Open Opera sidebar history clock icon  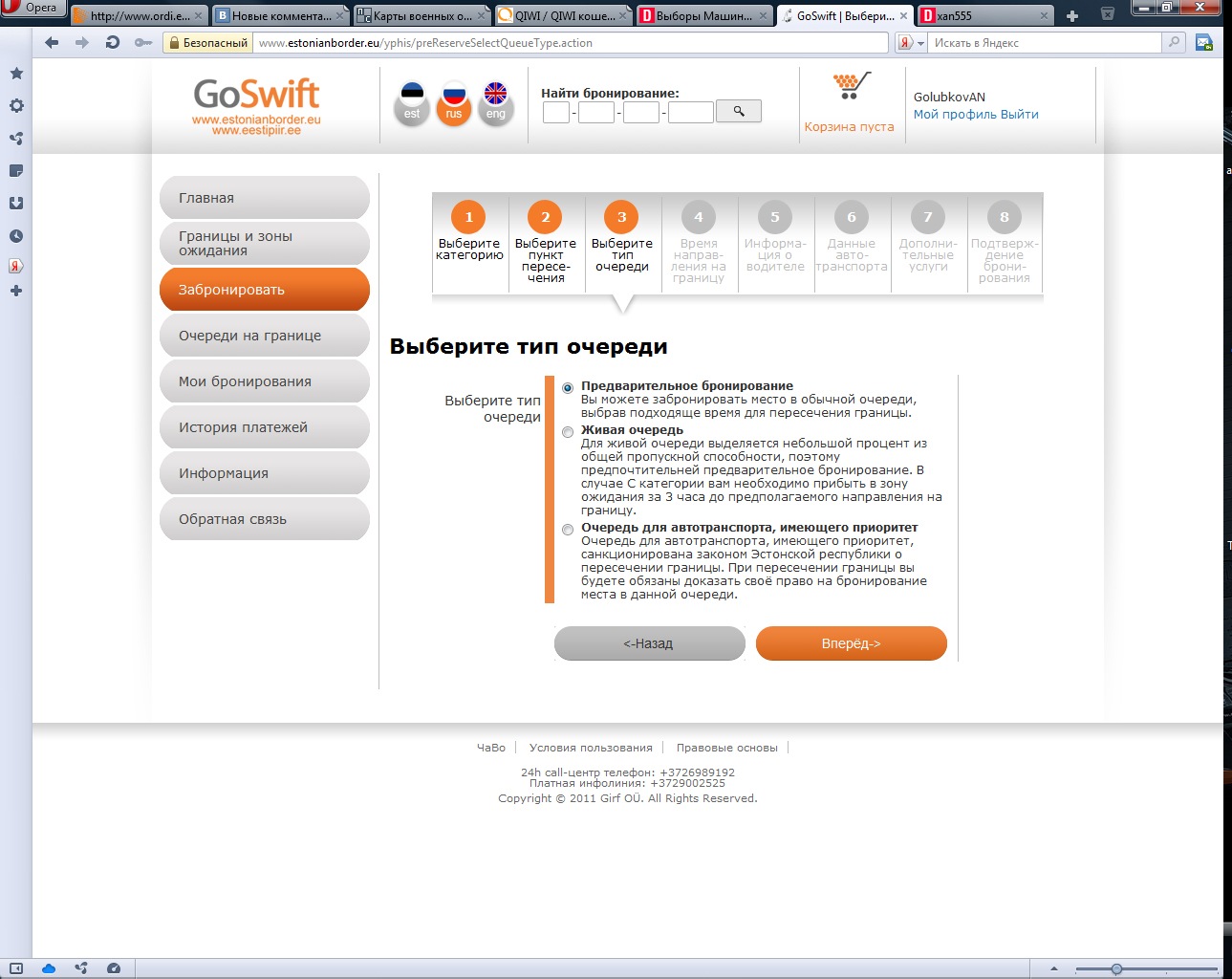click(16, 236)
